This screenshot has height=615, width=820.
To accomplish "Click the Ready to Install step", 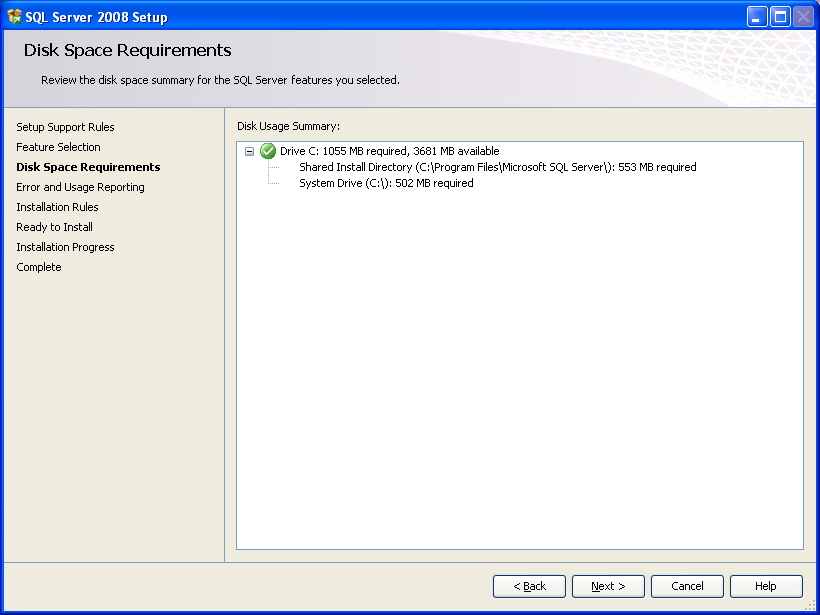I will [54, 227].
